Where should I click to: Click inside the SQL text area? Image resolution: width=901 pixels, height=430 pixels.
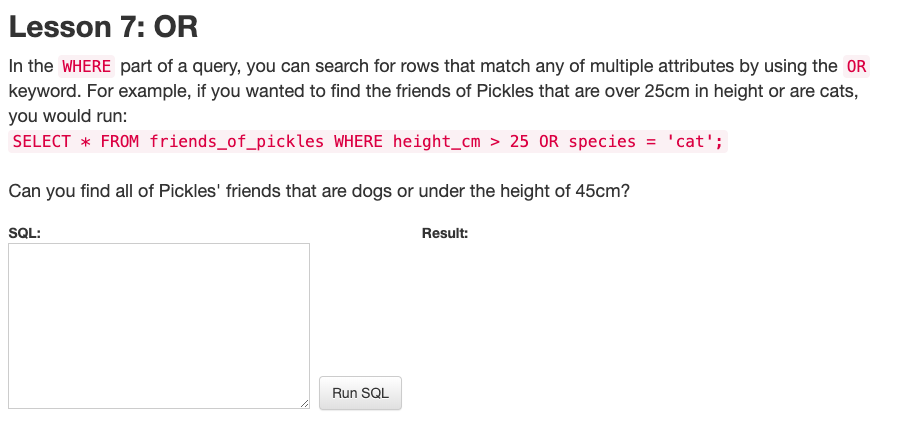pos(159,325)
